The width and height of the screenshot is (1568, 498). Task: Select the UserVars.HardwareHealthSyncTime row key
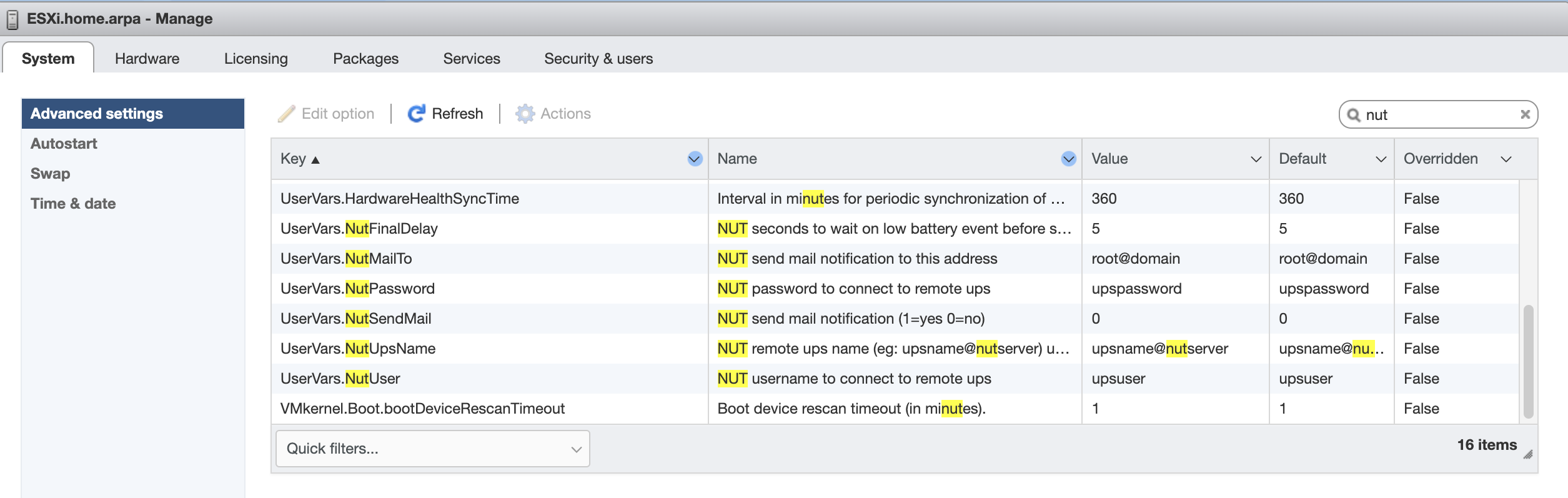(400, 199)
